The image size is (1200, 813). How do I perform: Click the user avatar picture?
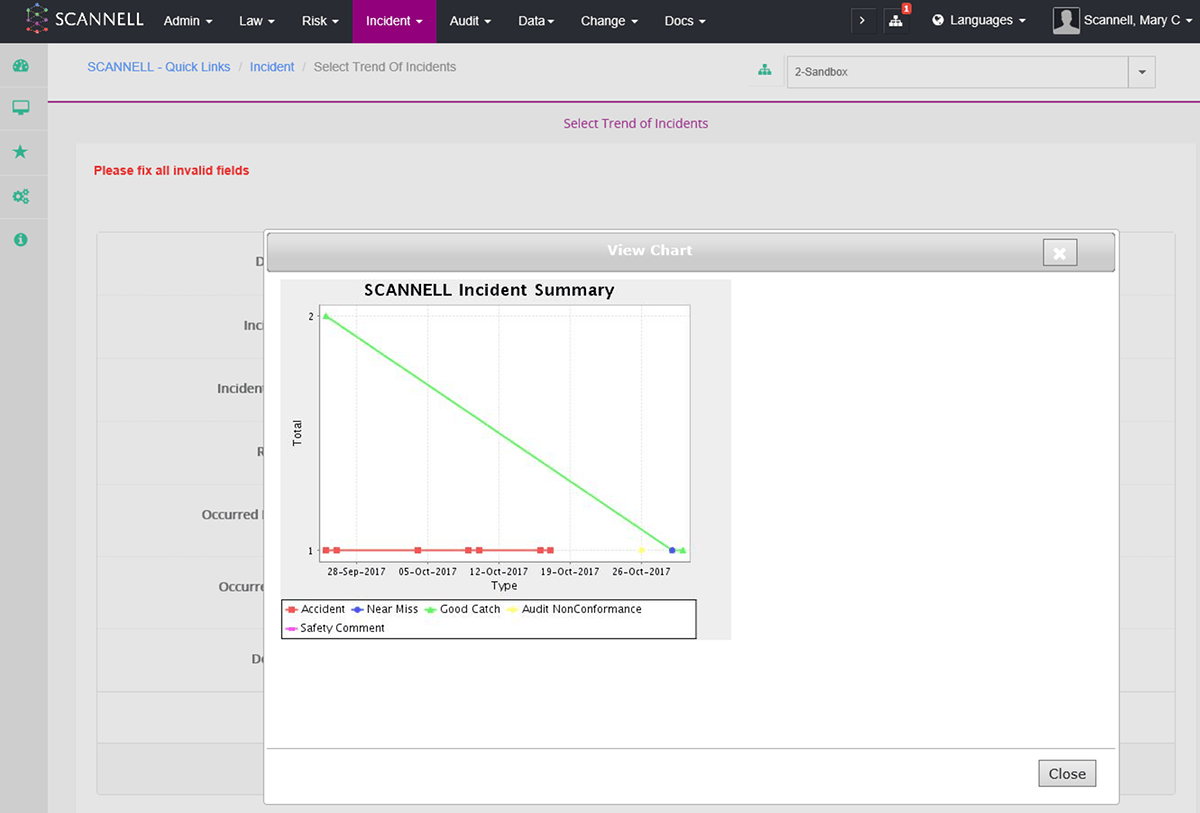coord(1066,20)
